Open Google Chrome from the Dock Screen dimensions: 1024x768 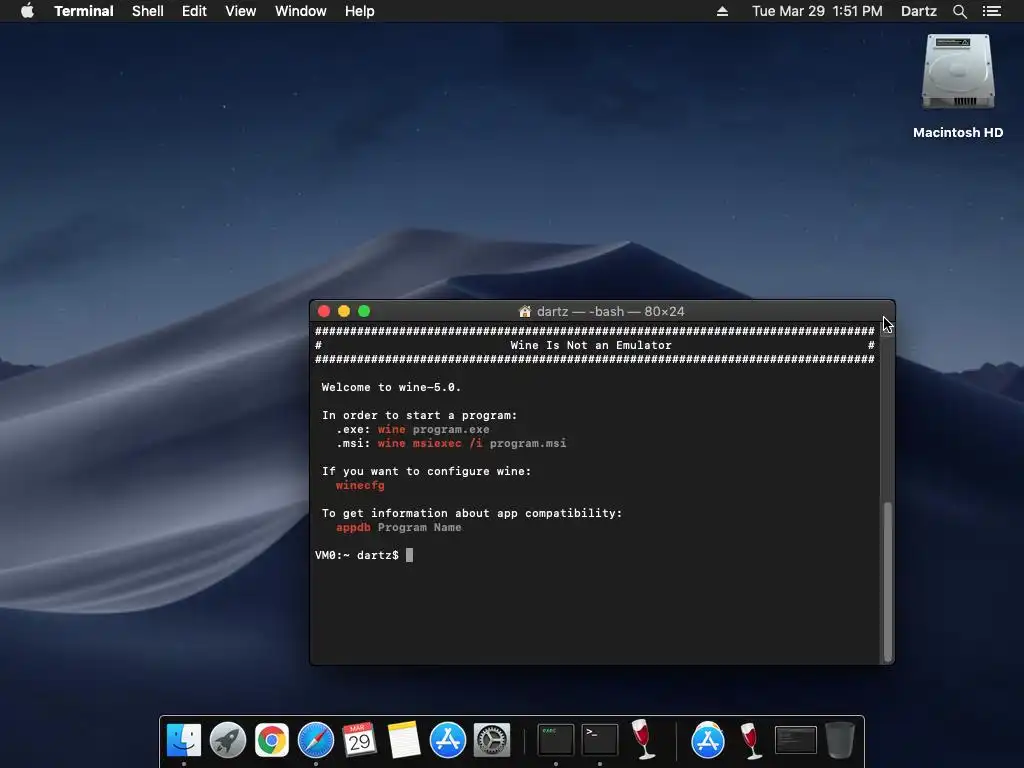[x=272, y=740]
